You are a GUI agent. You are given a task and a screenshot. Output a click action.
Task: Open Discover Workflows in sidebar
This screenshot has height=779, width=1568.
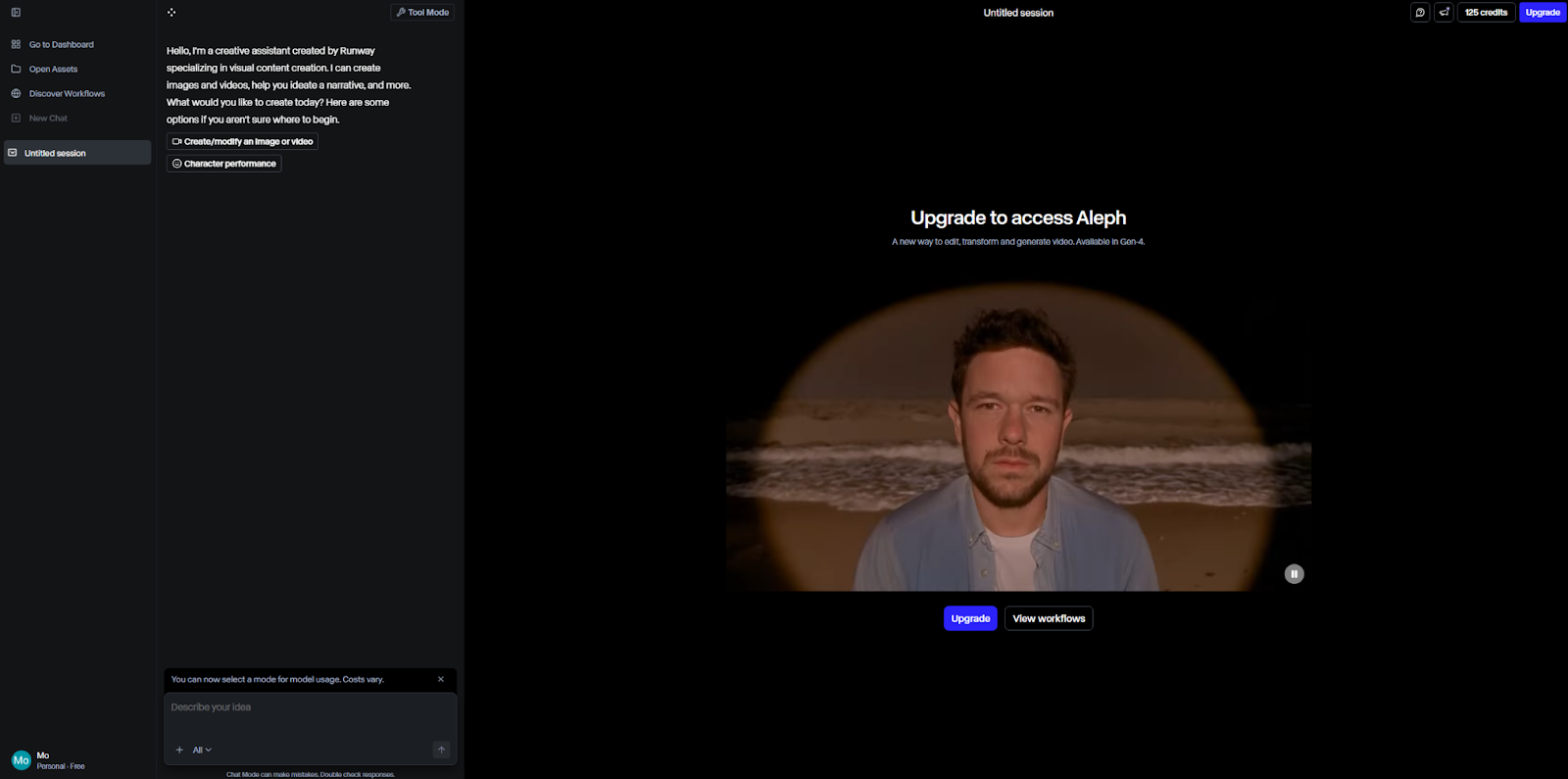(x=58, y=93)
